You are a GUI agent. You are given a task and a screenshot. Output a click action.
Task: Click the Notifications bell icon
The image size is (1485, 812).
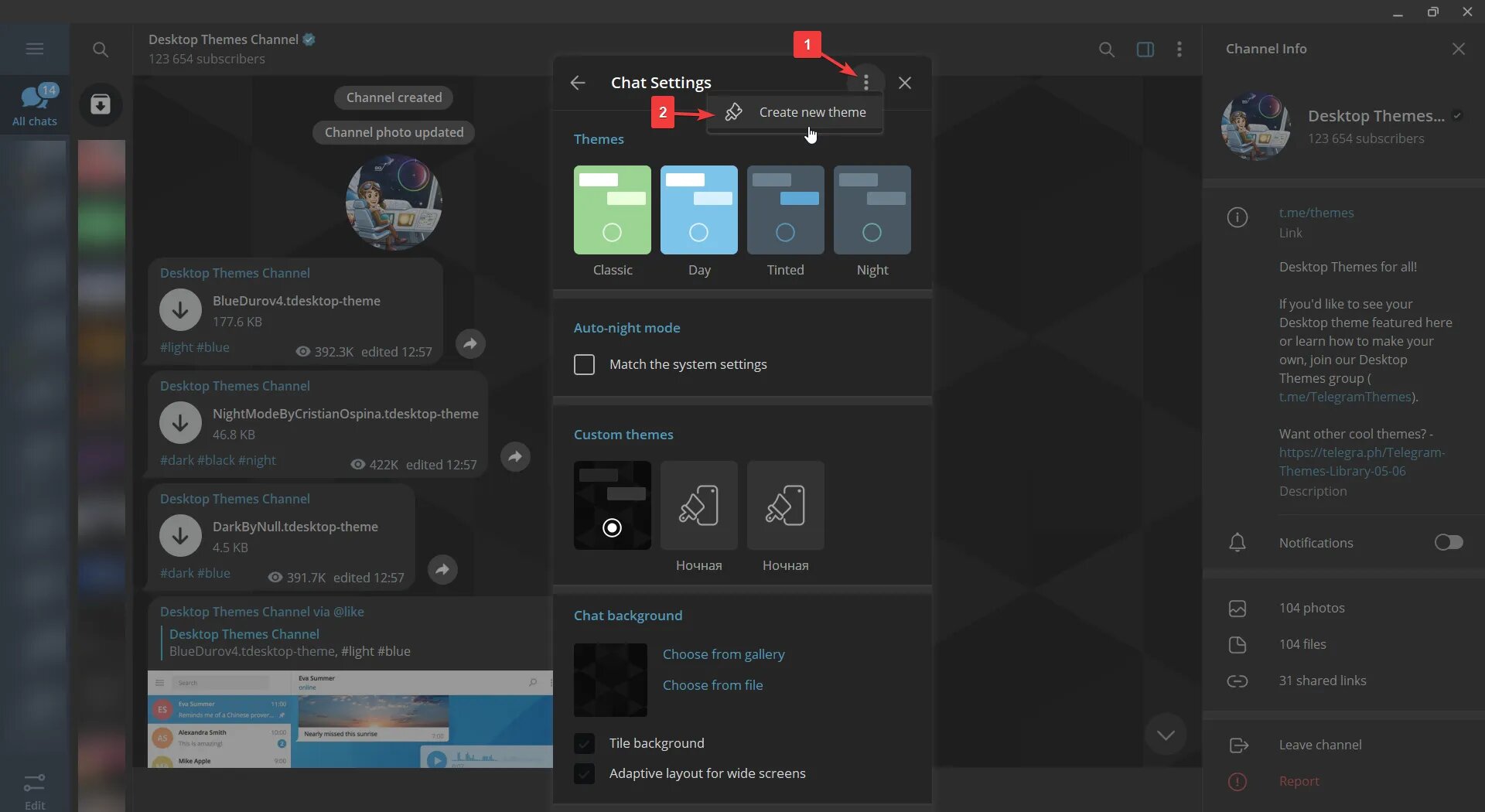(1237, 542)
